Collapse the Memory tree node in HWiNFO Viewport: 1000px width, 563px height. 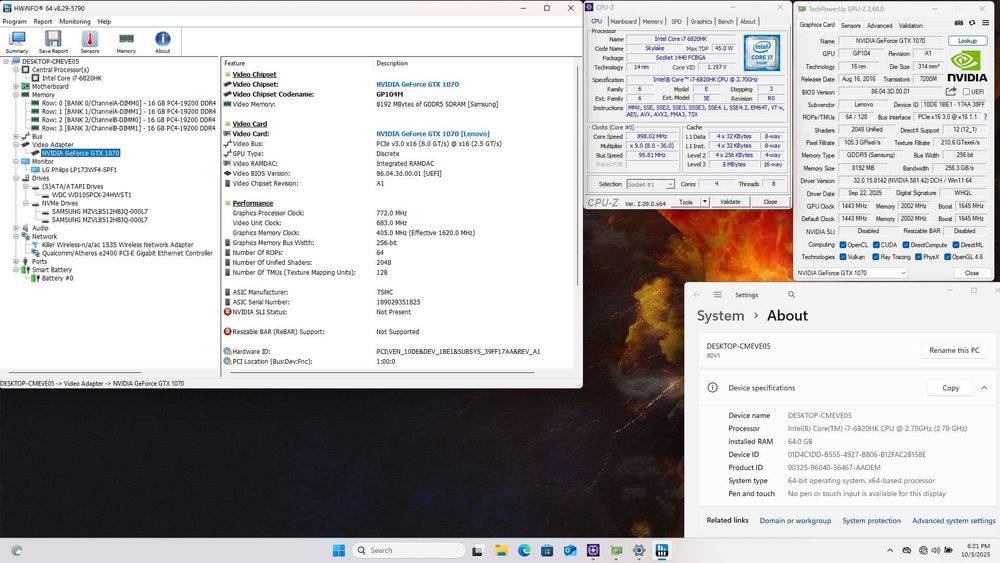17,94
